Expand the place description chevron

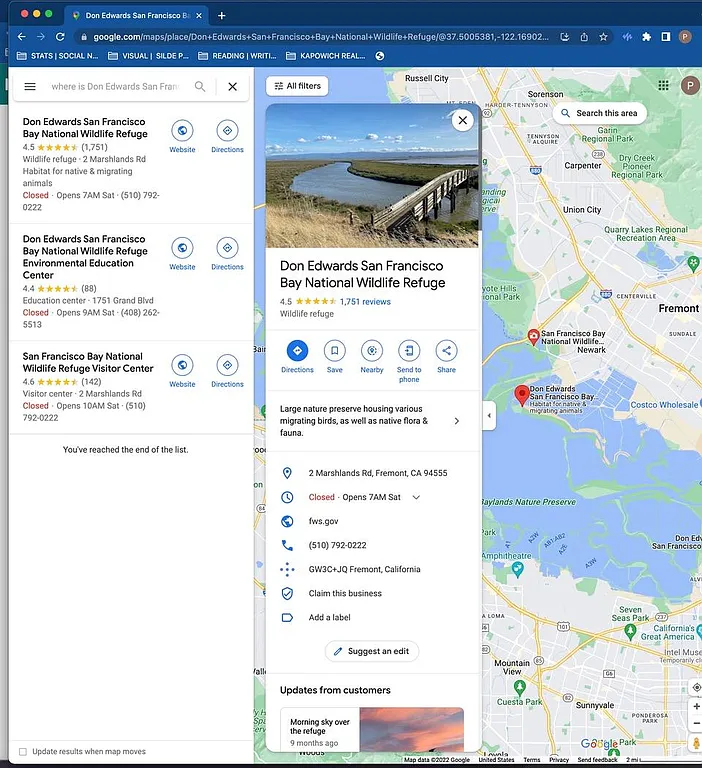pyautogui.click(x=456, y=421)
